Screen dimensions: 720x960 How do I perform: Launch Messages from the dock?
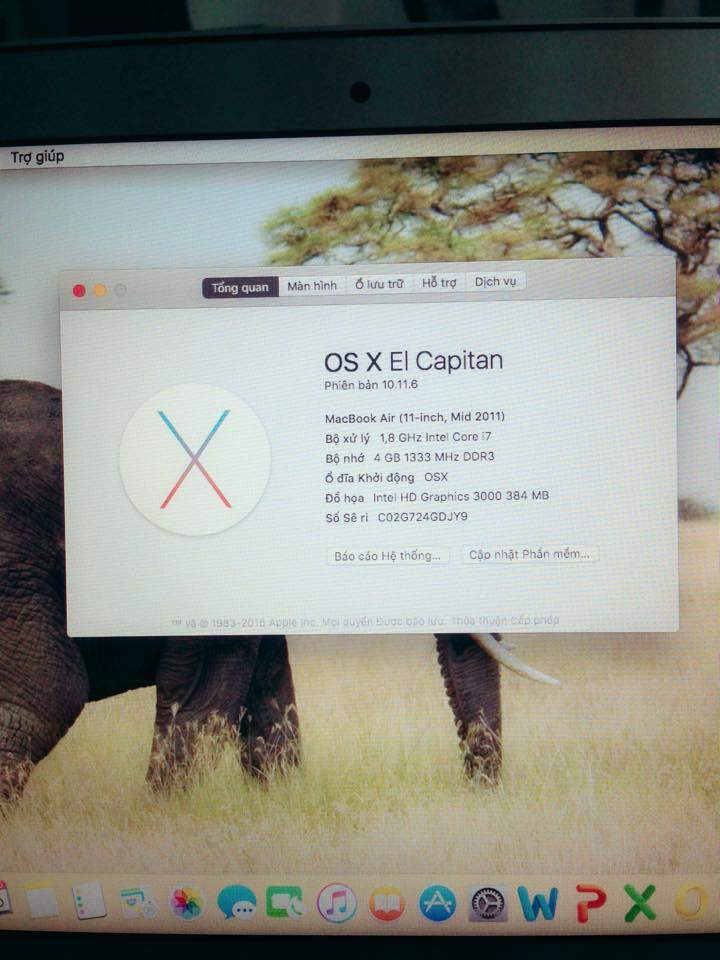237,903
